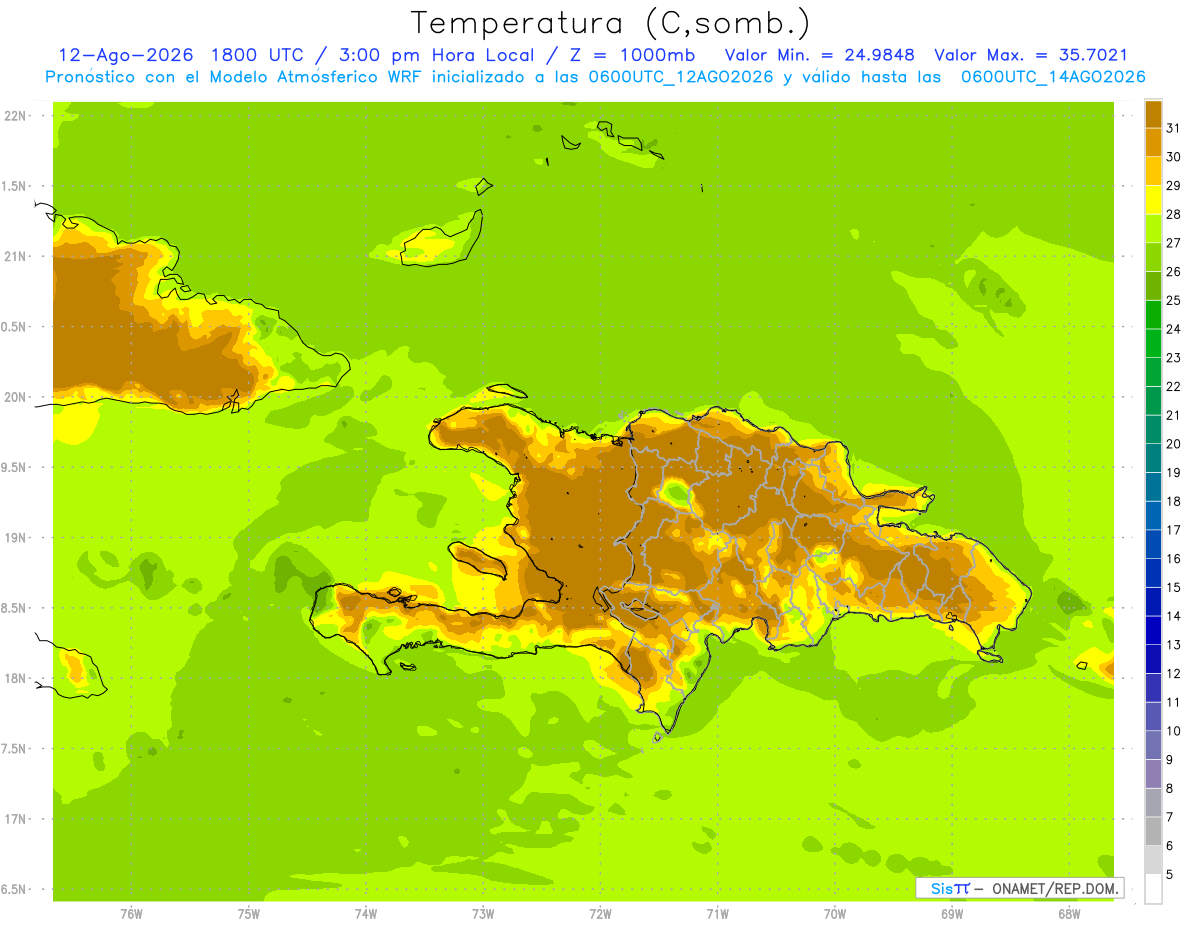Pick the blue swatch between 16 and 17
Image resolution: width=1200 pixels, height=927 pixels.
coord(1154,544)
